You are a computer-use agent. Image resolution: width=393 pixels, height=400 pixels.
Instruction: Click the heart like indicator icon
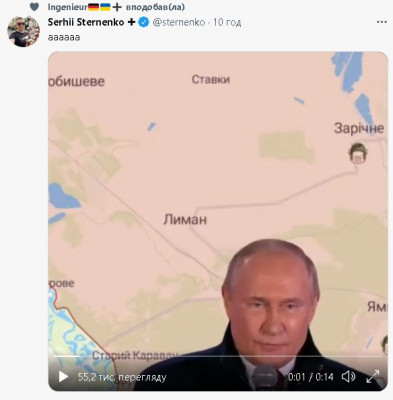34,7
